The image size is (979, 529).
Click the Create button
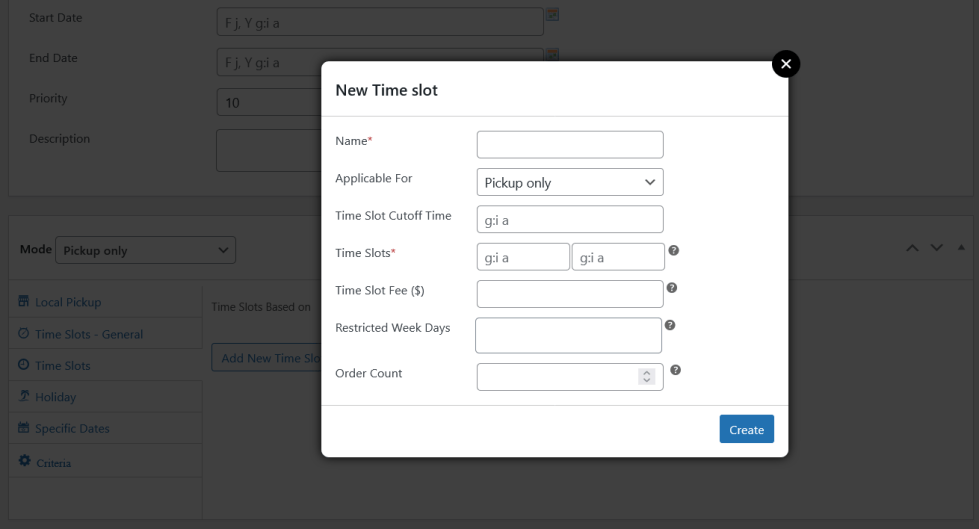[x=746, y=429]
